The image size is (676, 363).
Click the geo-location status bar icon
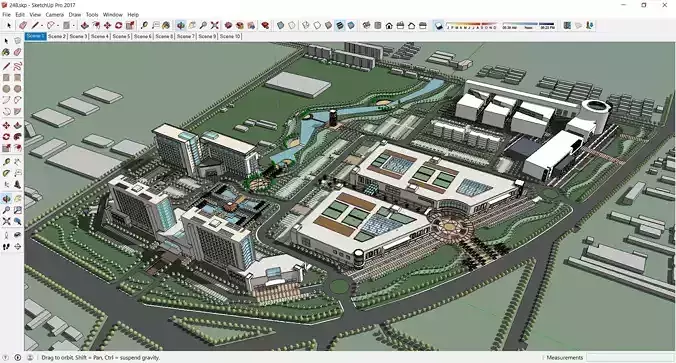(6, 357)
